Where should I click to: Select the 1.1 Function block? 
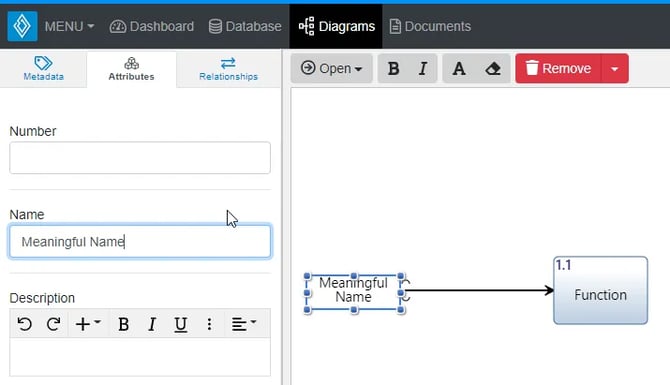tap(600, 290)
